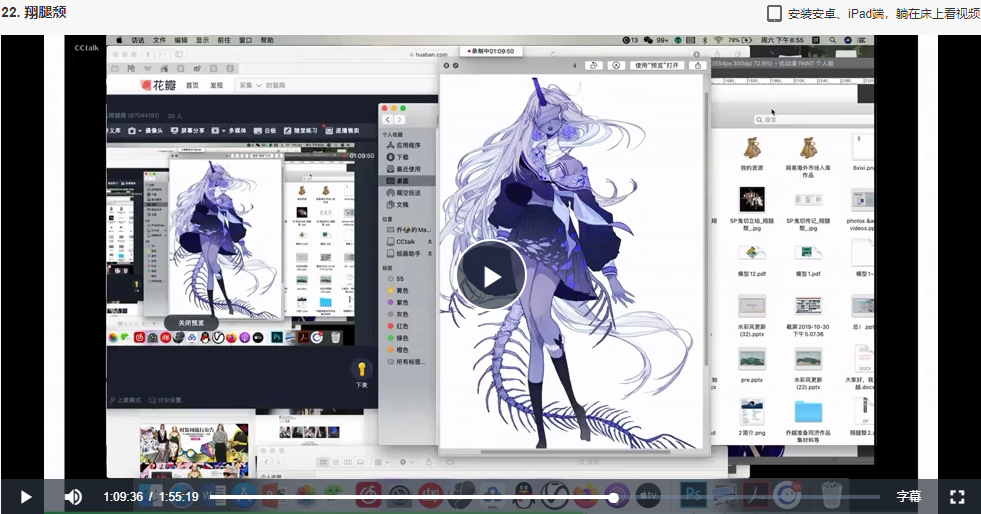Select the 绿色 tag

[402, 338]
